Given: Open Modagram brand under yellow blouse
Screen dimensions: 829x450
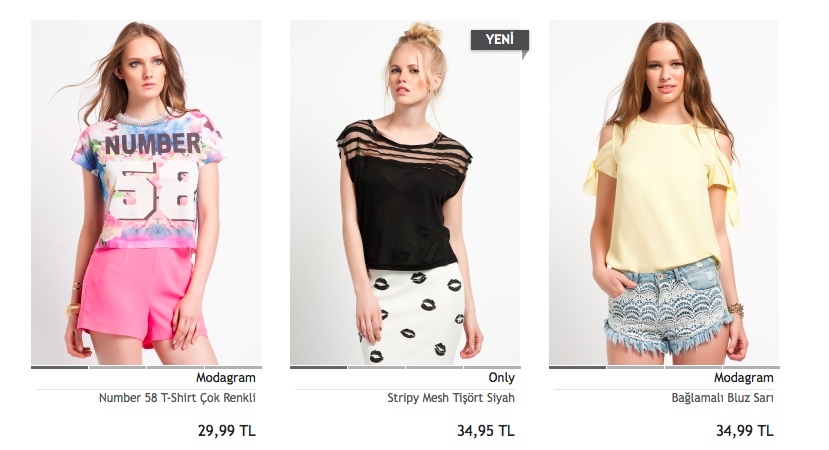Looking at the screenshot, I should pos(744,378).
